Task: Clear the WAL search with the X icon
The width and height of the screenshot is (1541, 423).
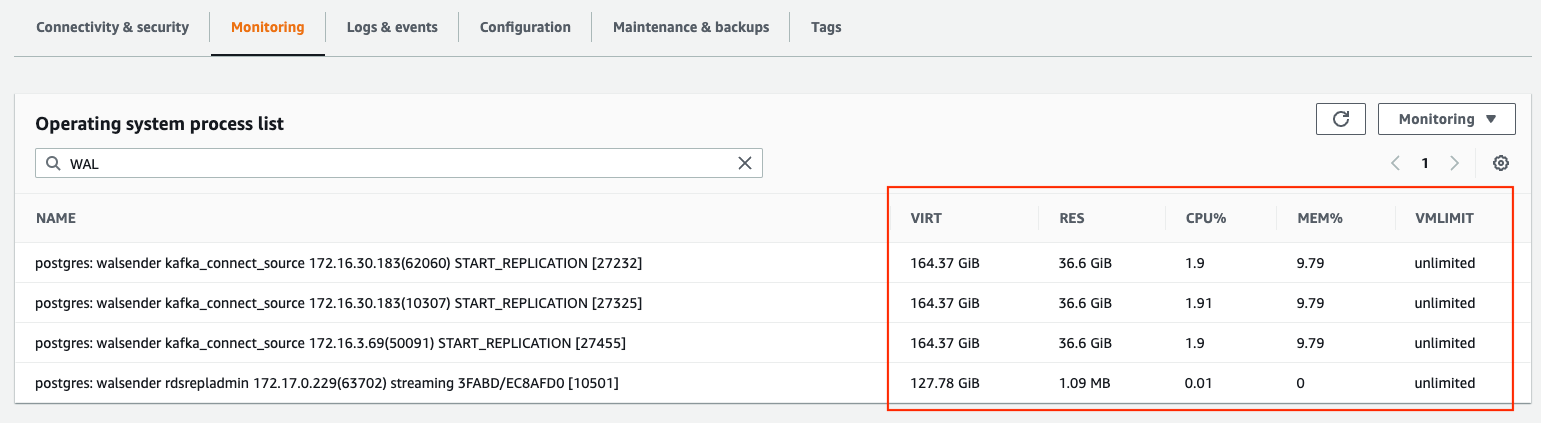Action: (744, 163)
